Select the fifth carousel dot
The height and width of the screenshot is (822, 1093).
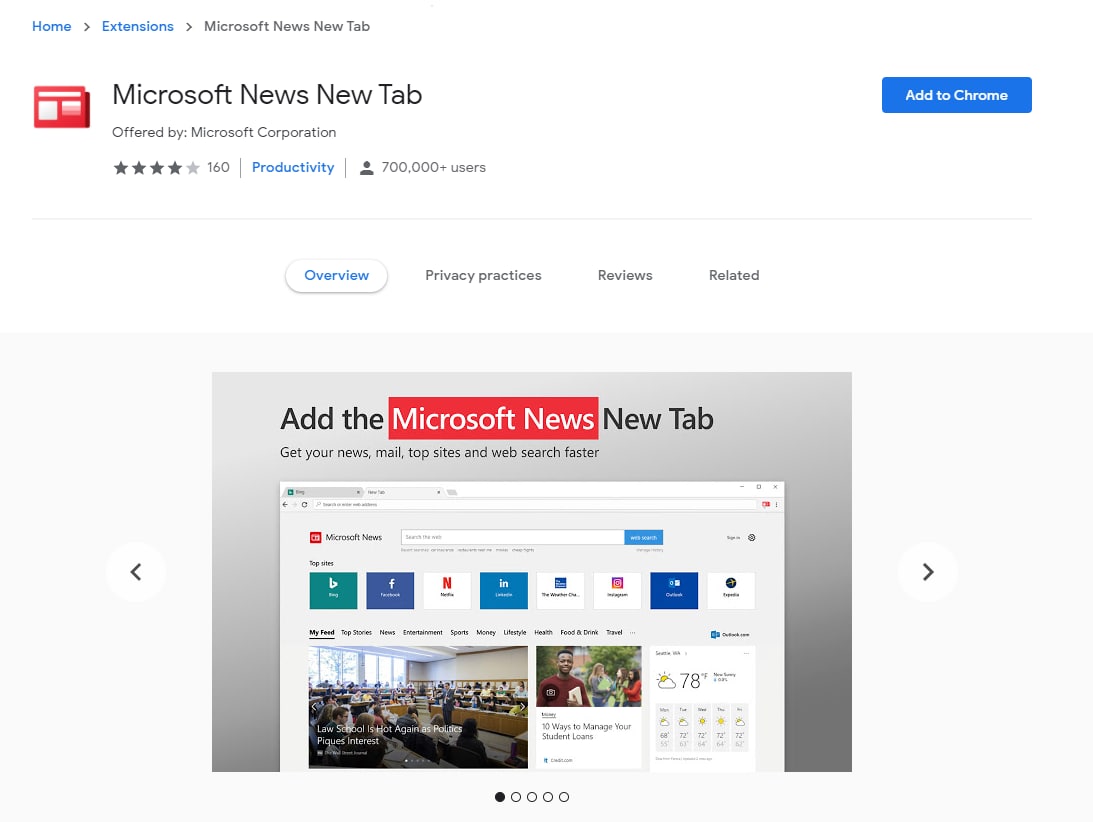coord(564,797)
